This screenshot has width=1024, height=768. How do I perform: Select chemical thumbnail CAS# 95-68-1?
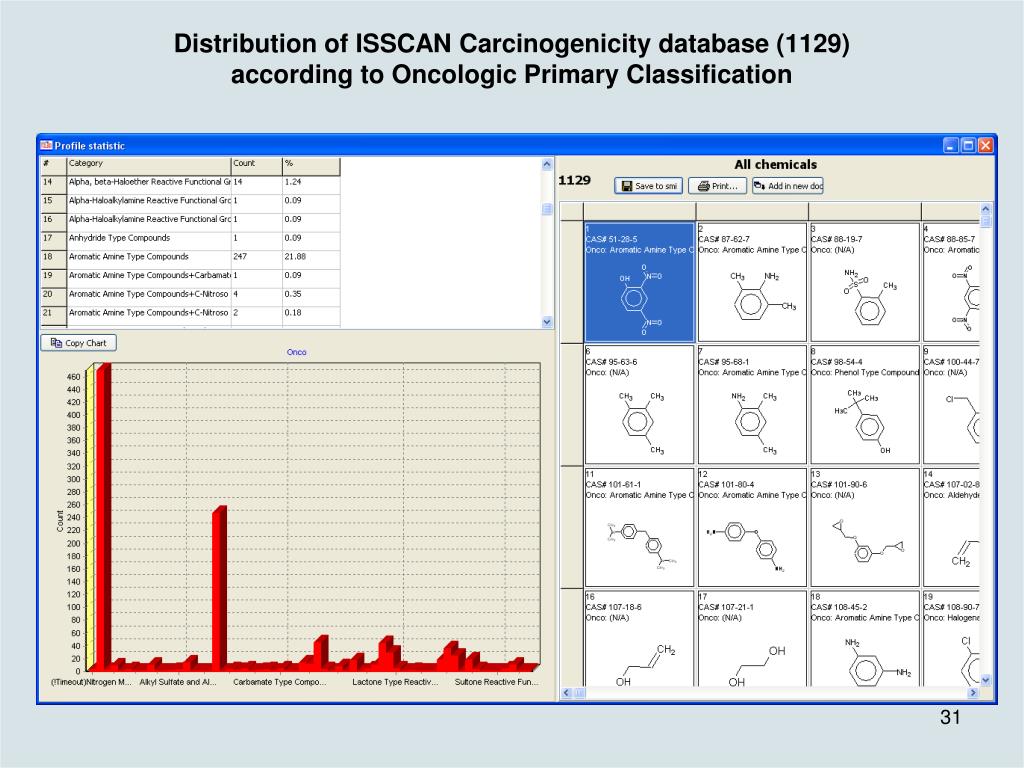click(752, 405)
